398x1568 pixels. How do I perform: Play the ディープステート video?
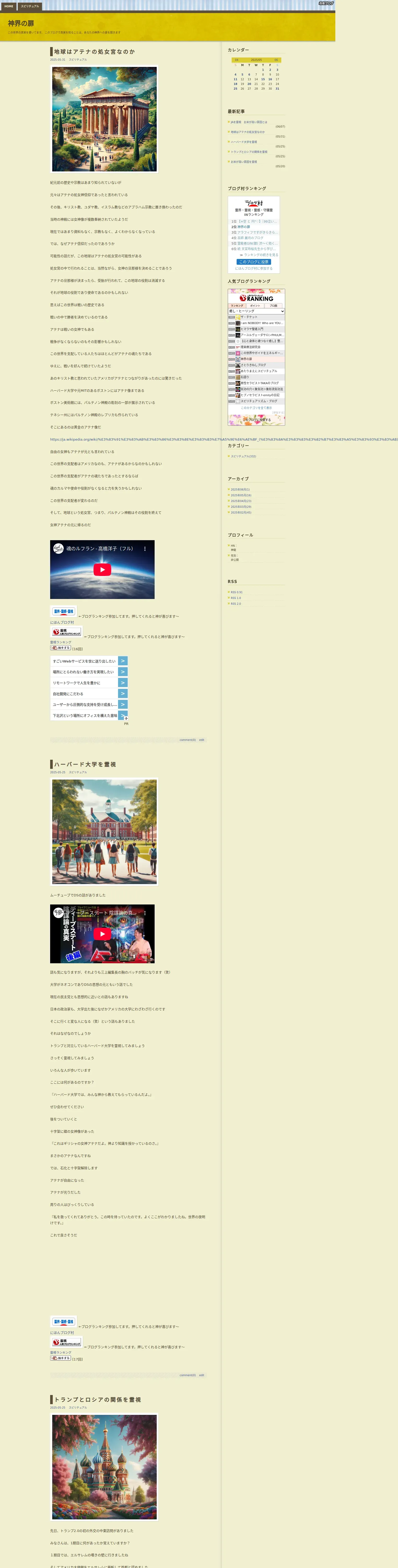[102, 934]
